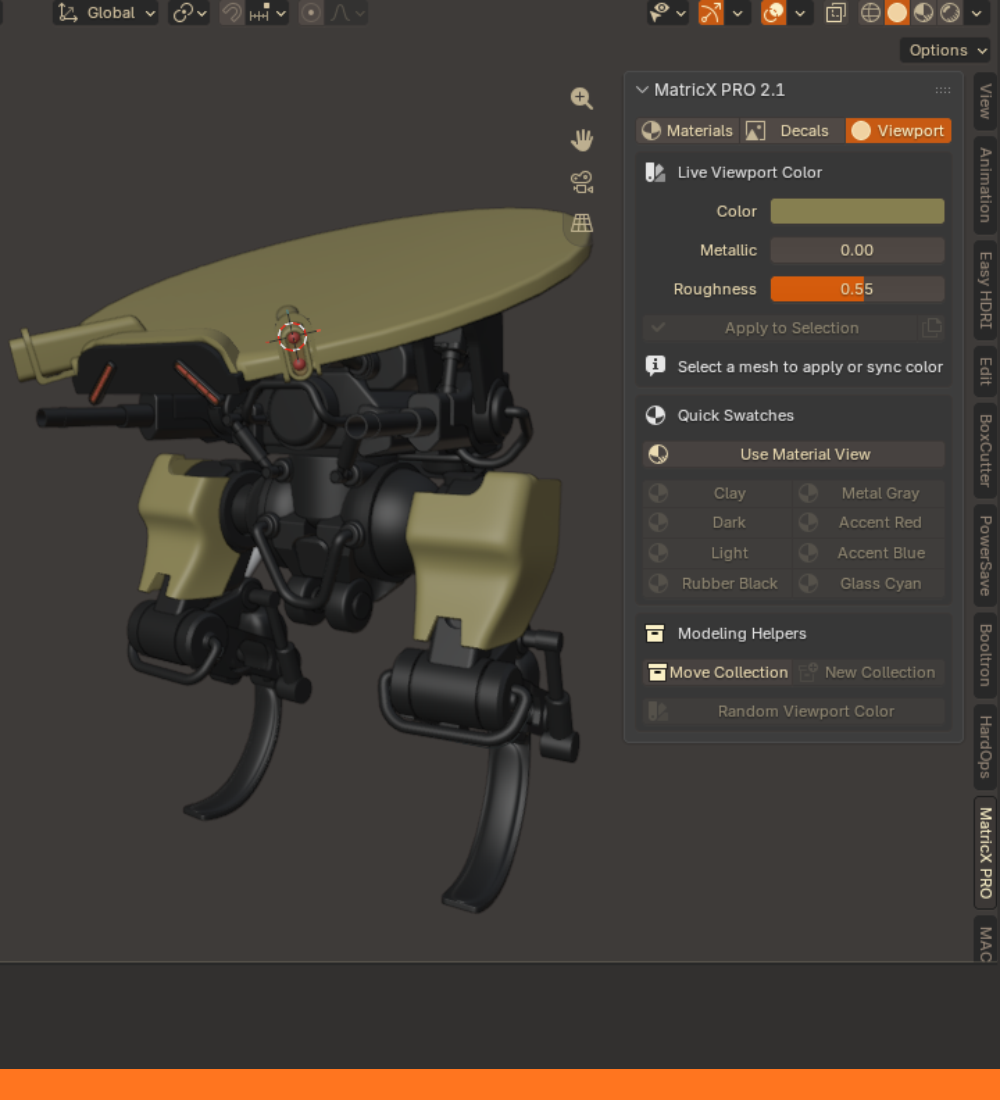Image resolution: width=1000 pixels, height=1100 pixels.
Task: Select the Viewport tab
Action: coord(898,130)
